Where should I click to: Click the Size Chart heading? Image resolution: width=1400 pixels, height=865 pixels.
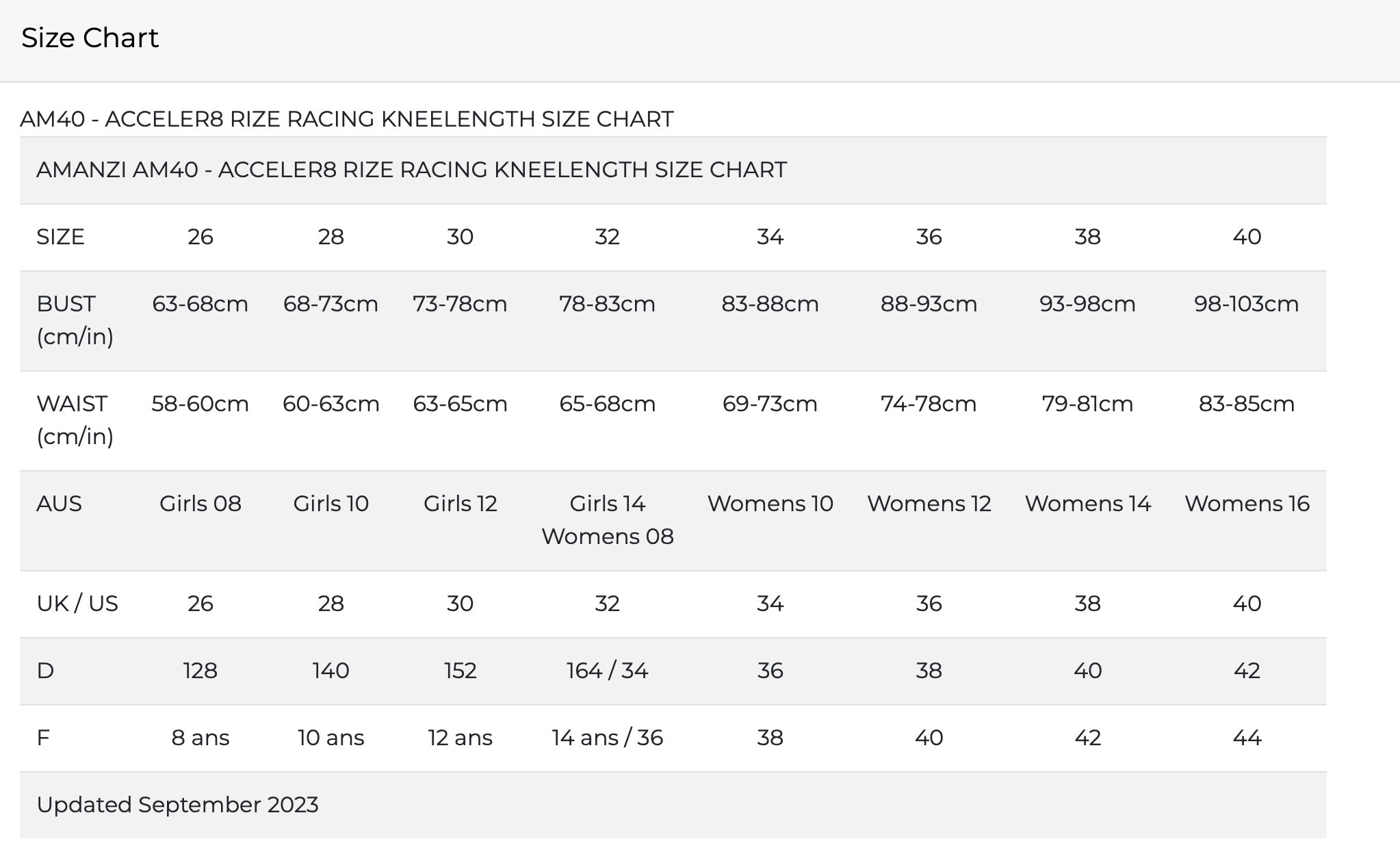tap(90, 38)
